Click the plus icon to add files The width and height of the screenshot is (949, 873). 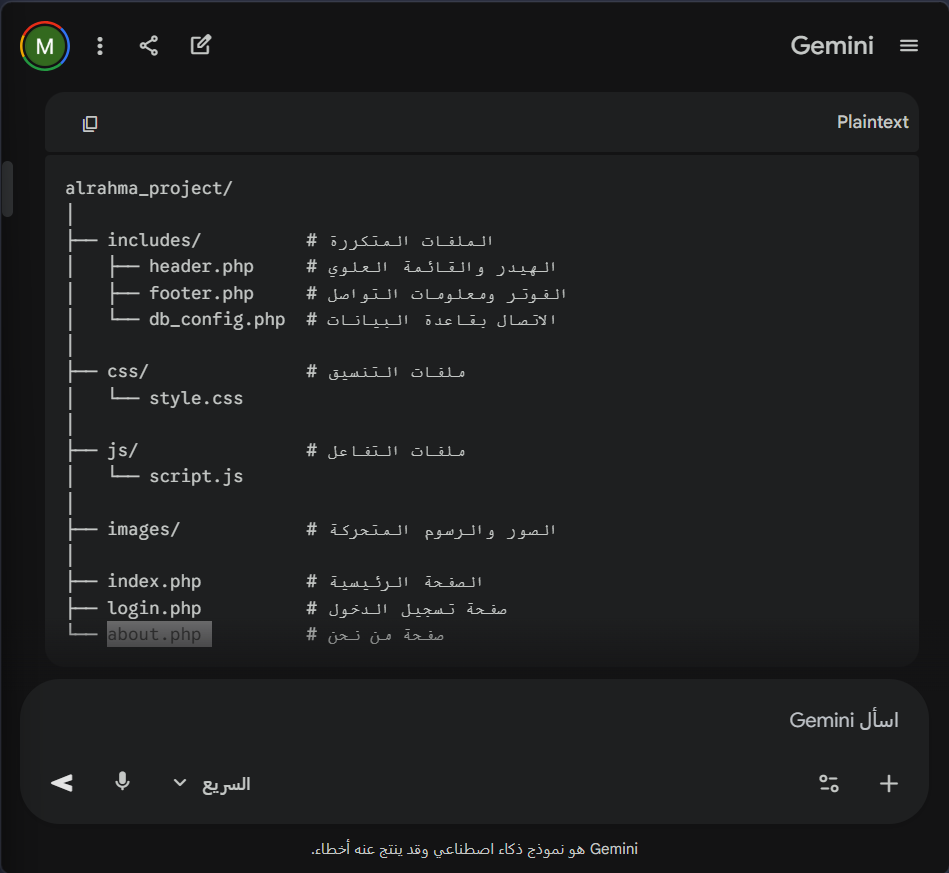(x=888, y=783)
